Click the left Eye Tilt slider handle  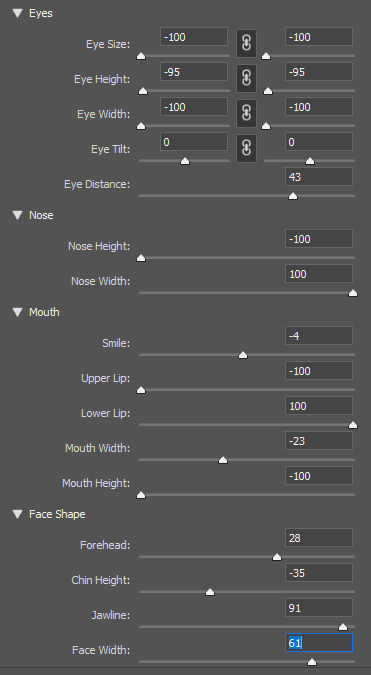pos(185,161)
